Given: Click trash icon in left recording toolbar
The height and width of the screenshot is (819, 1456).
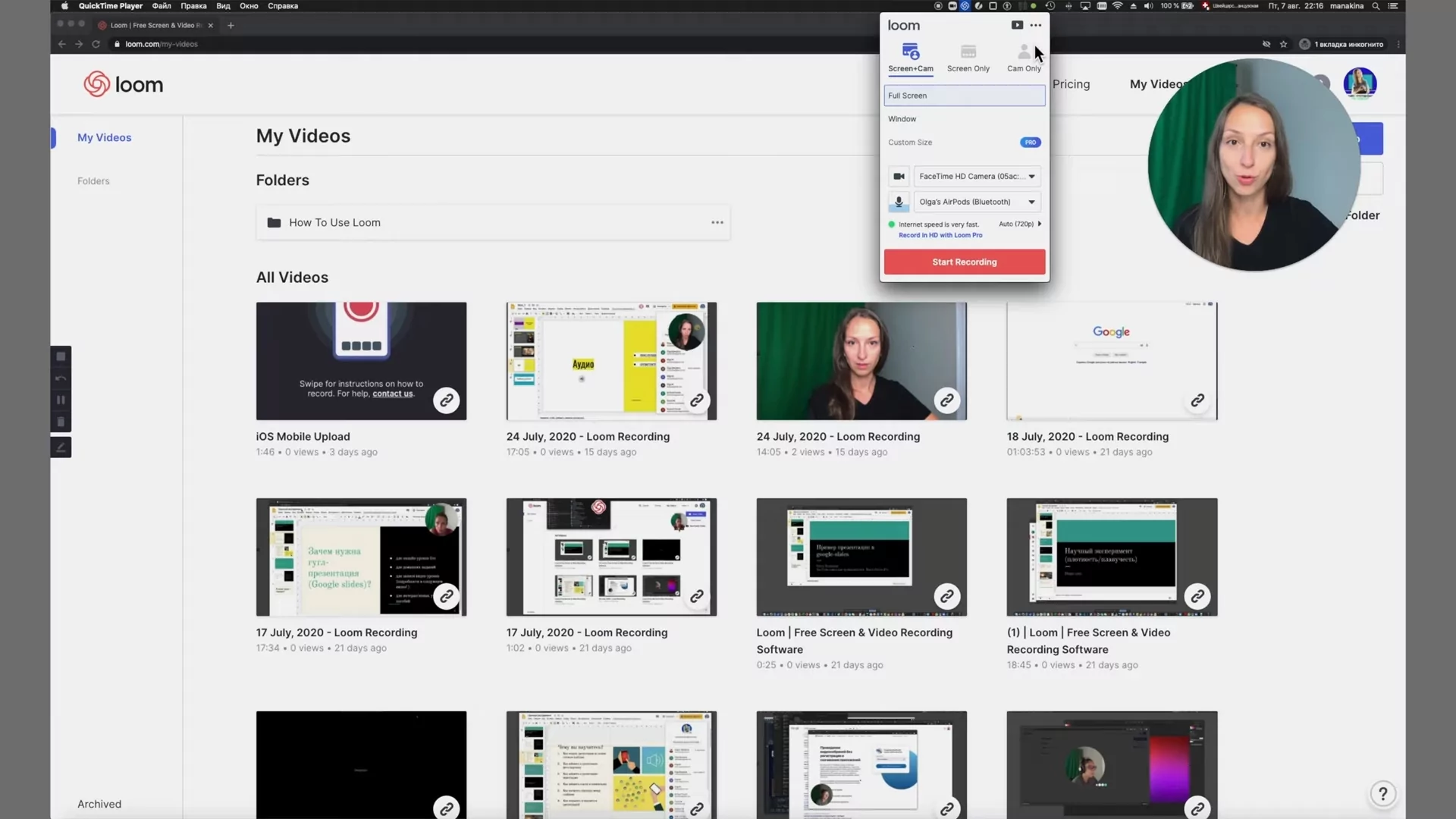Looking at the screenshot, I should click(61, 422).
